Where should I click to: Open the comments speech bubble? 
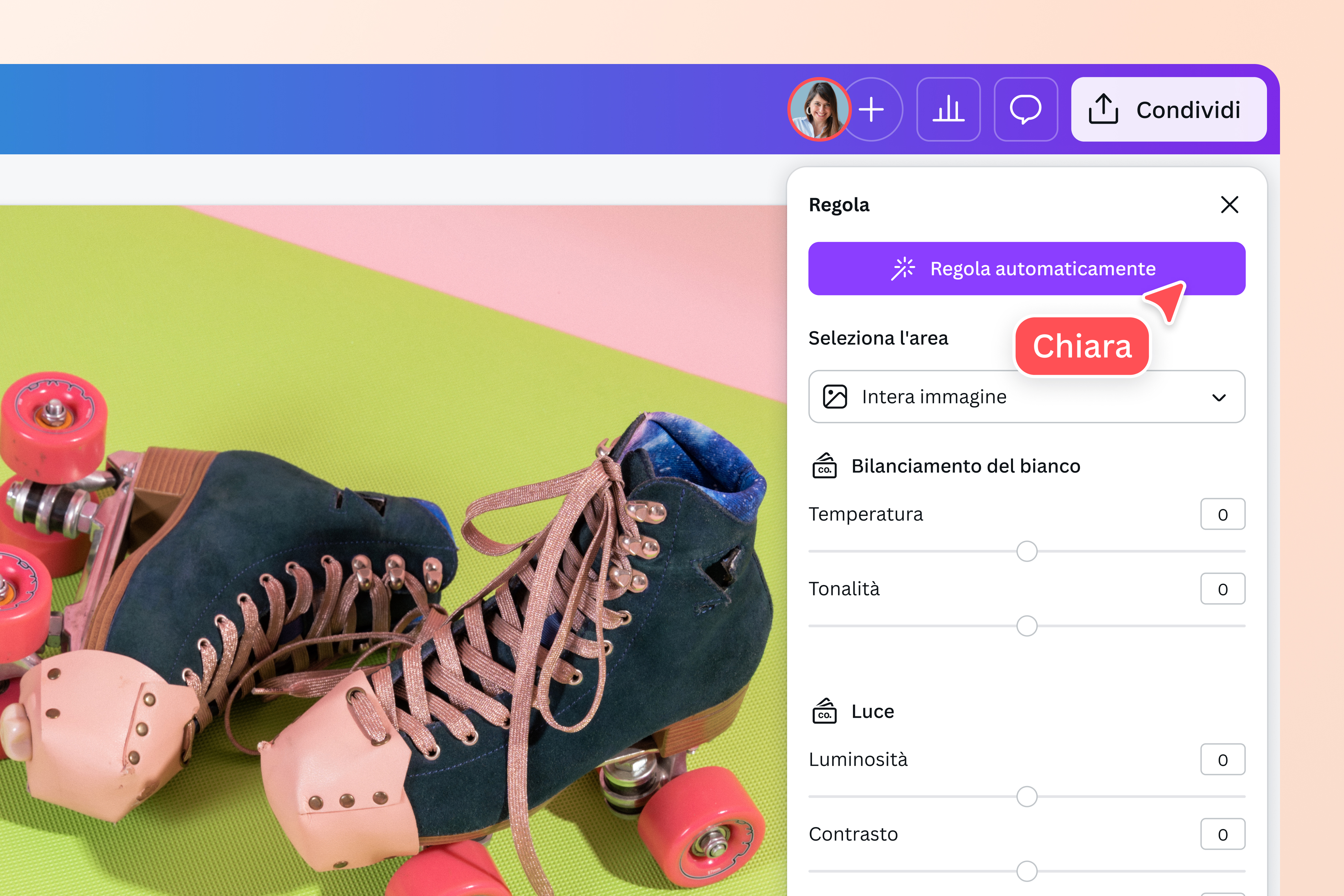(x=1026, y=109)
